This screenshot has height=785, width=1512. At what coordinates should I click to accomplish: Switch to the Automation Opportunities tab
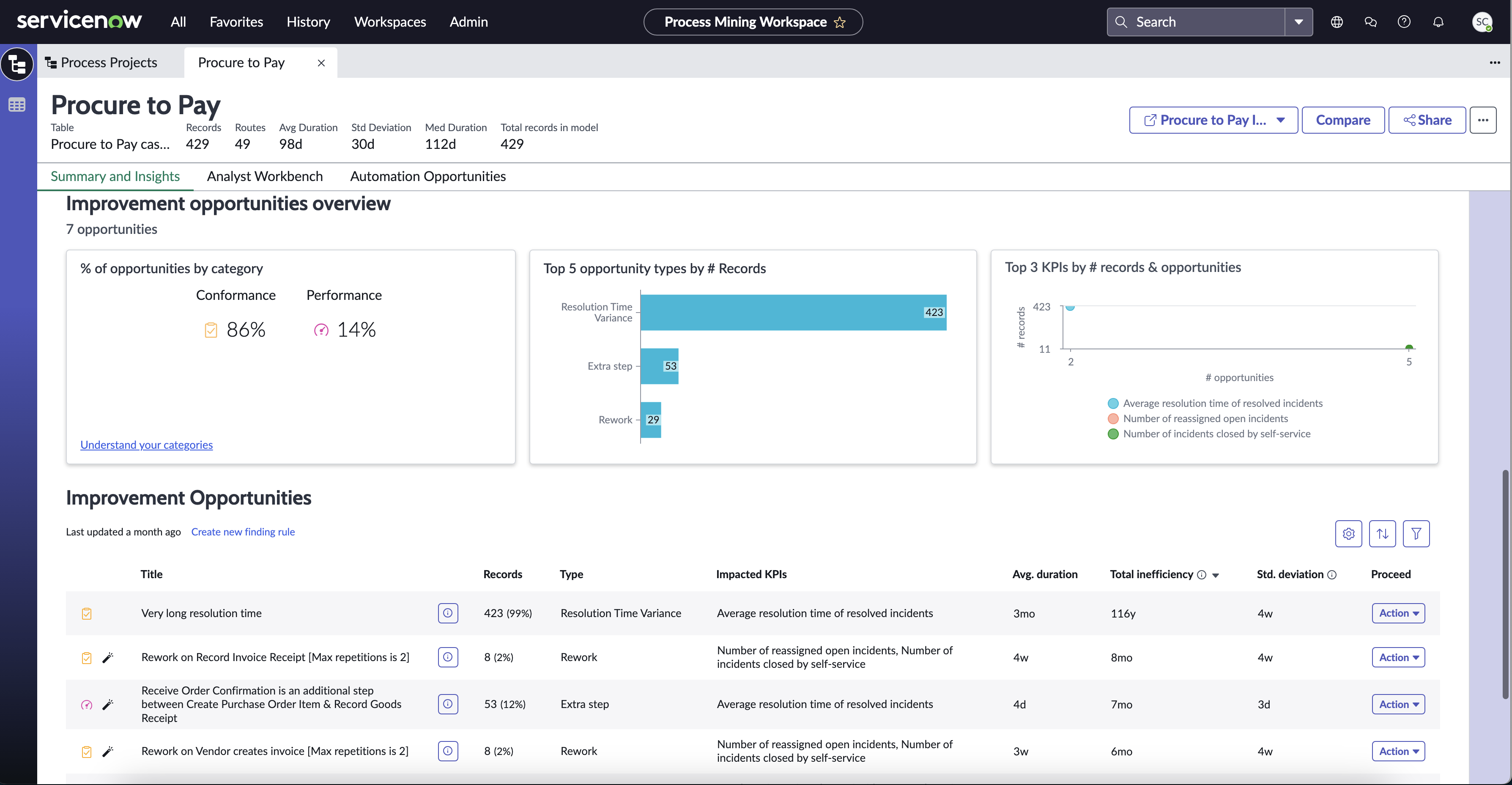[428, 176]
